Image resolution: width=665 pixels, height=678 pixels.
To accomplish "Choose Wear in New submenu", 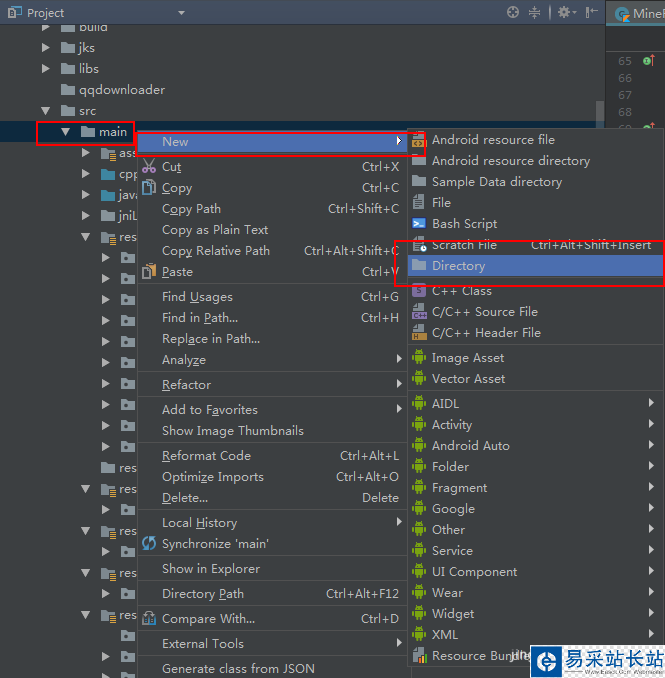I will tap(535, 593).
